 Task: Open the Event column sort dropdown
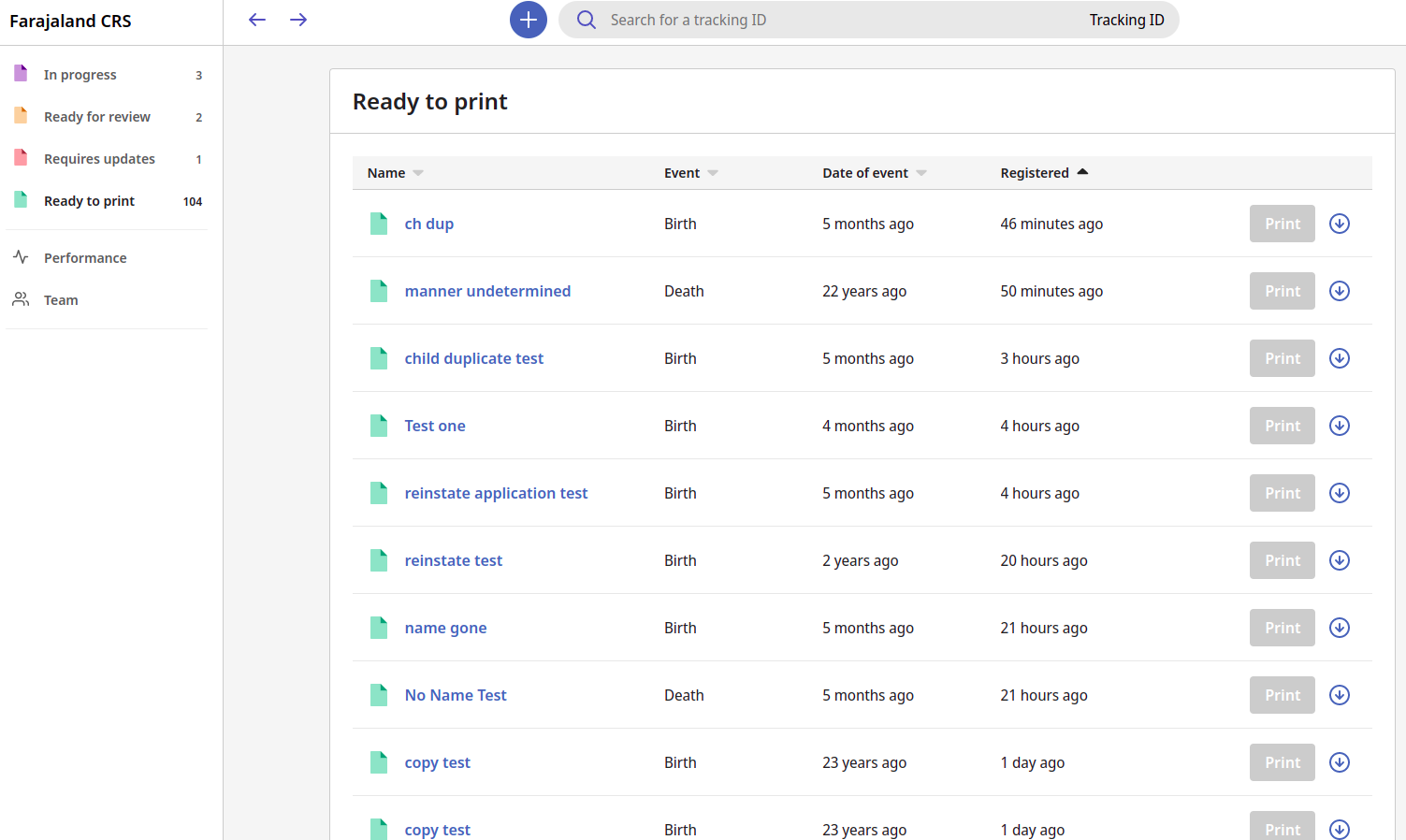click(x=713, y=173)
